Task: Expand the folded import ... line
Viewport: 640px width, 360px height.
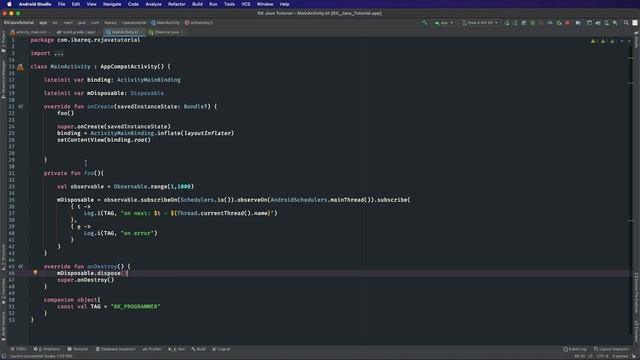Action: click(59, 53)
